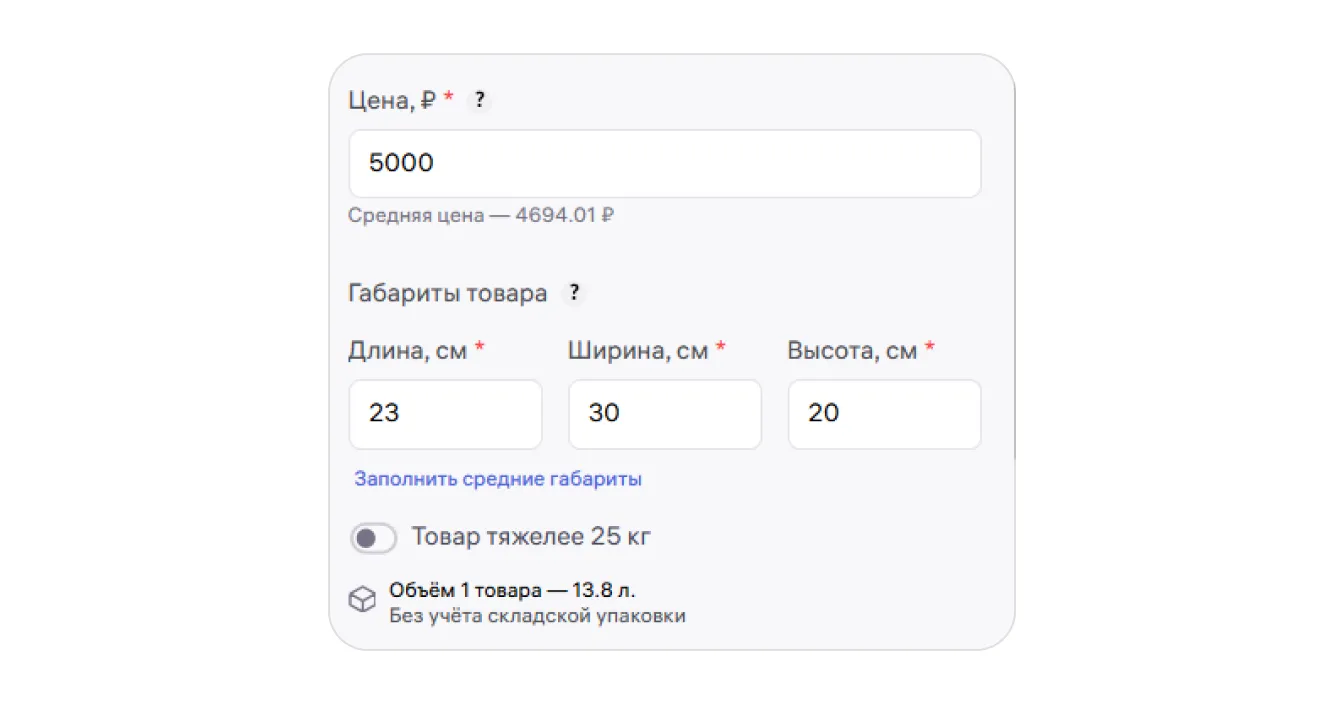Click the Заполнить средние габариты link

click(498, 479)
